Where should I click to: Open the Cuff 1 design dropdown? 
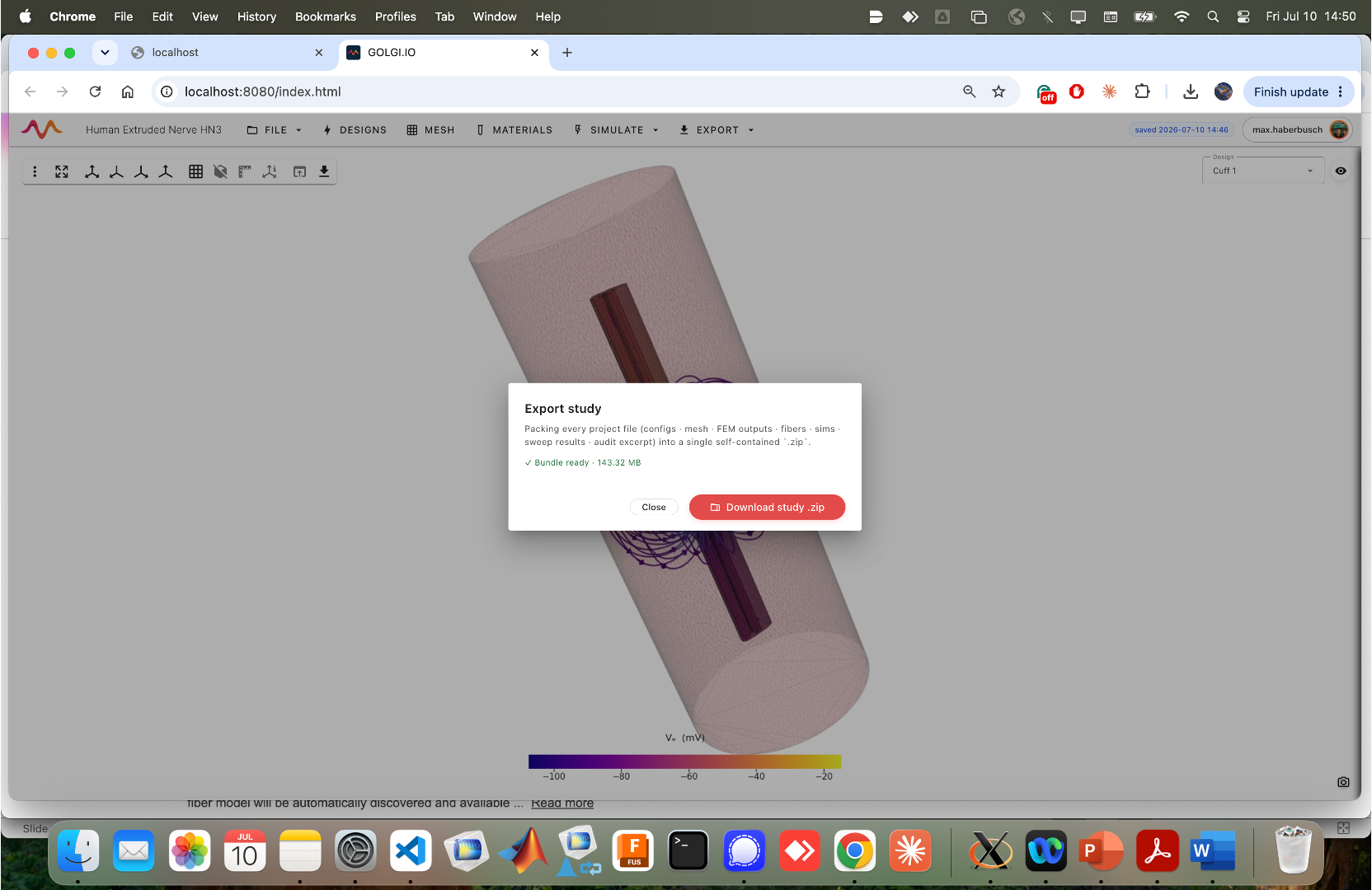(x=1263, y=171)
